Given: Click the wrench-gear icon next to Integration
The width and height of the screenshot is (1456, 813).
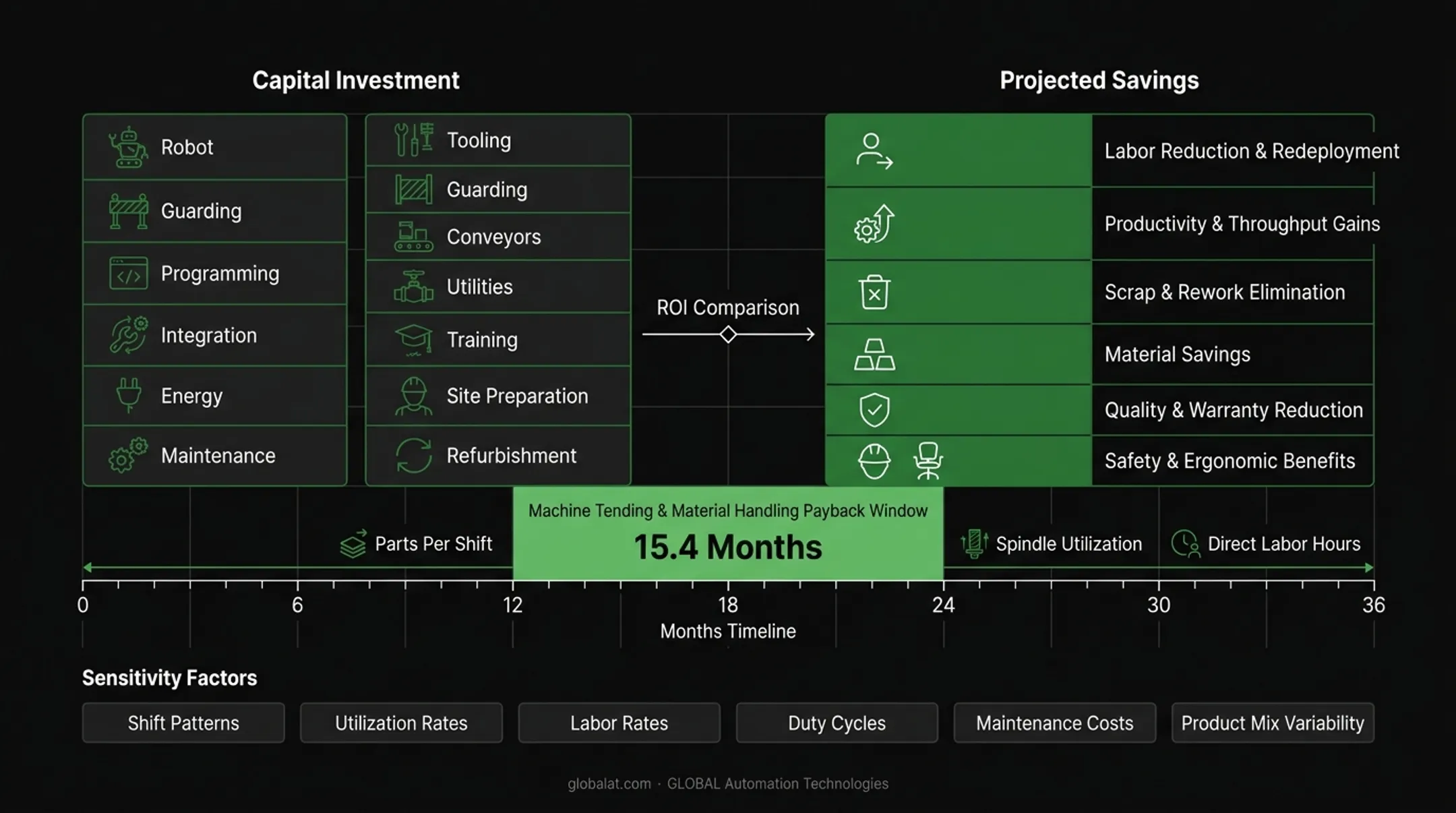Looking at the screenshot, I should click(x=128, y=335).
